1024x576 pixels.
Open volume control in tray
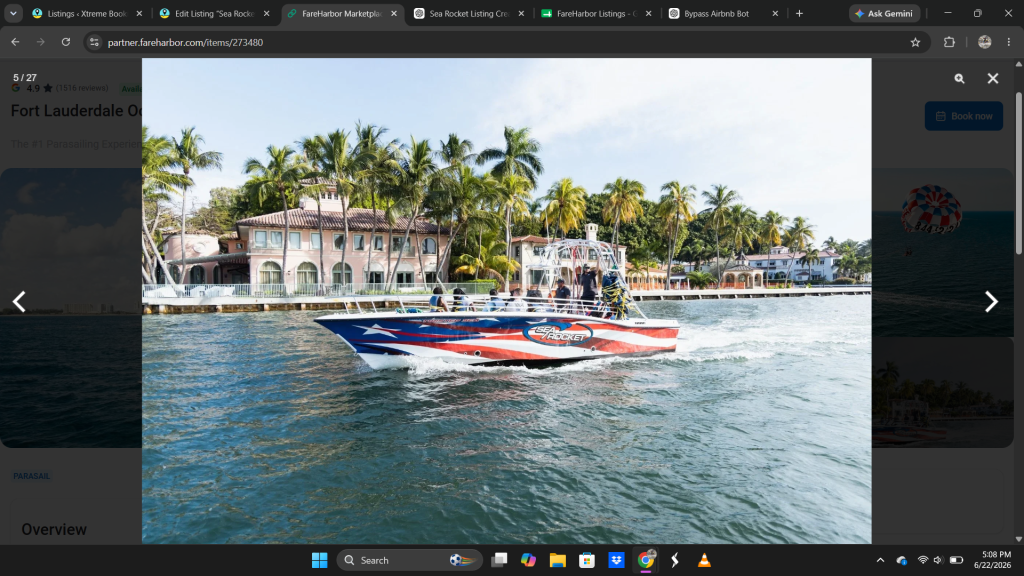(x=938, y=560)
